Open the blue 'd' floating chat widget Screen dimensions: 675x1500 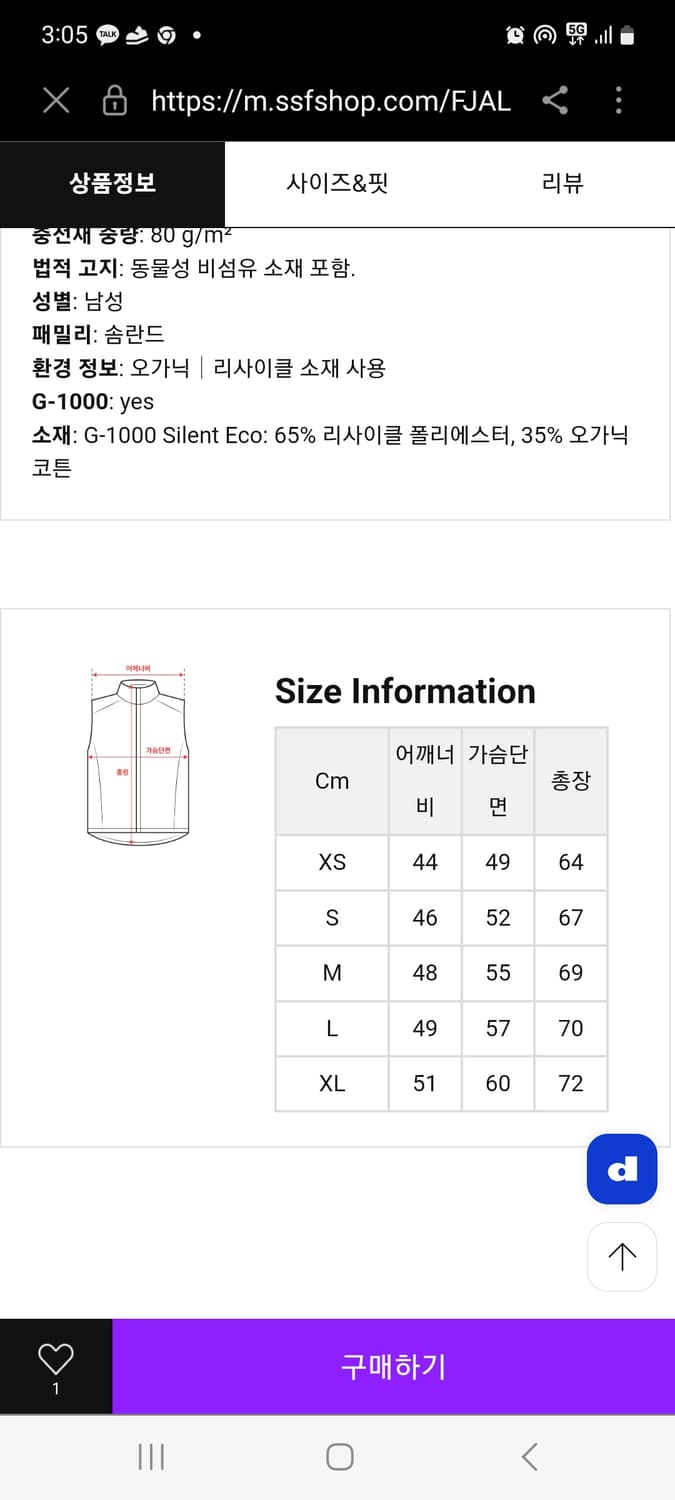pyautogui.click(x=621, y=1168)
